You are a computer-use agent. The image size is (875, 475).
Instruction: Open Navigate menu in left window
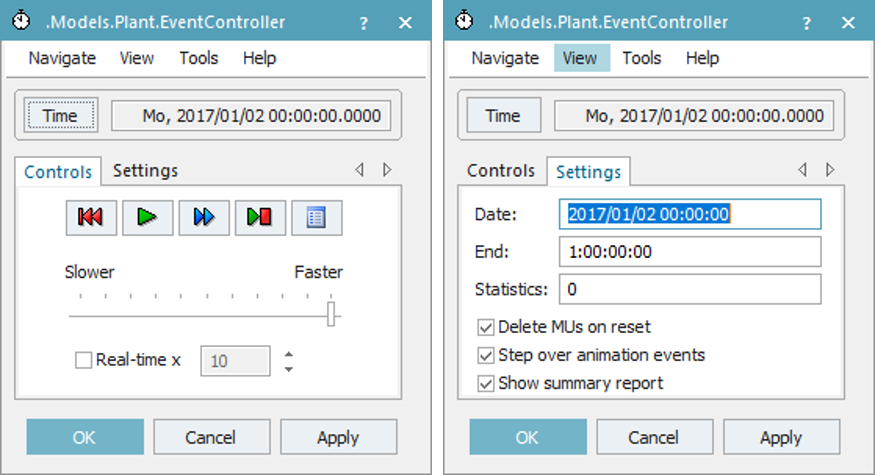(x=62, y=58)
